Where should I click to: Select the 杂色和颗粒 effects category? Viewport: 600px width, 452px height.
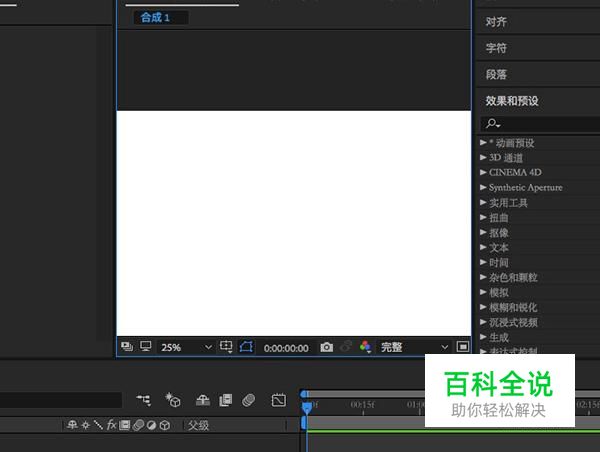coord(513,277)
